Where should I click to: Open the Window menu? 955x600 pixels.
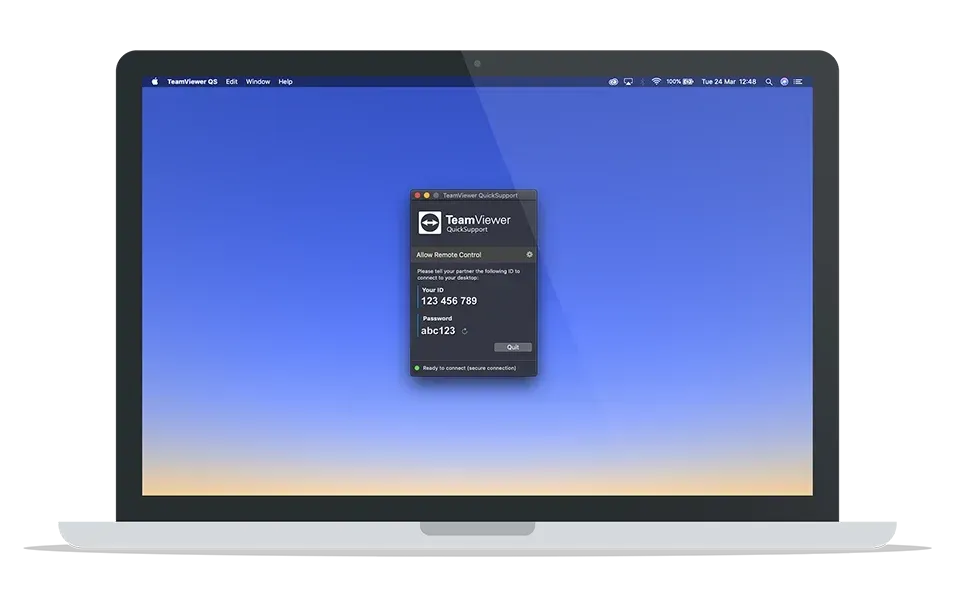[258, 81]
